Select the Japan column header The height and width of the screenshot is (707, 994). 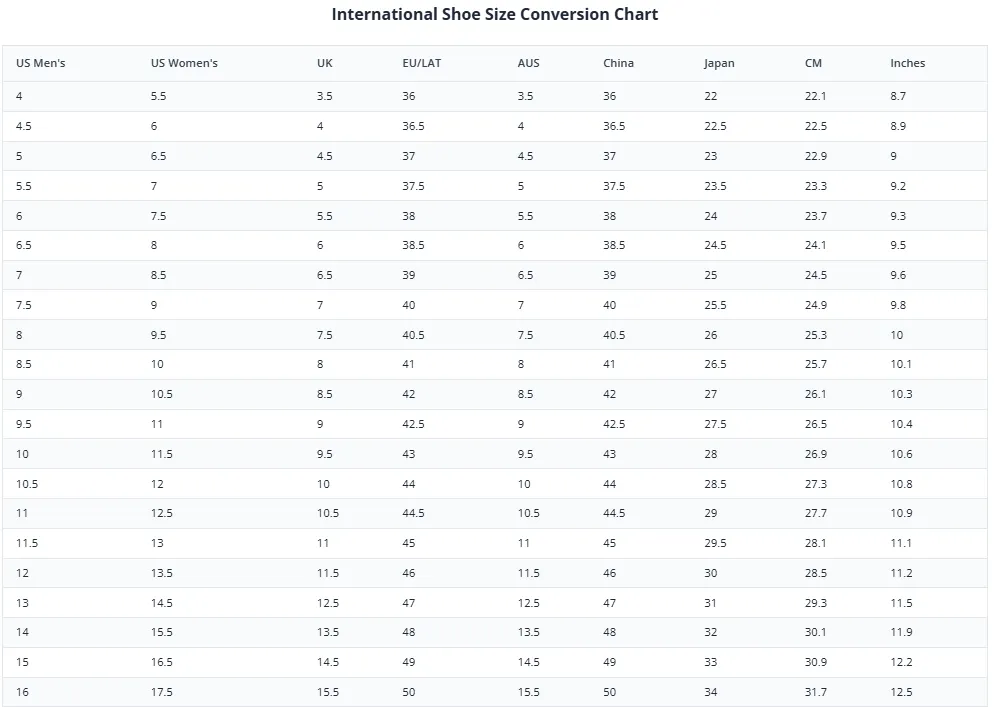[x=719, y=63]
